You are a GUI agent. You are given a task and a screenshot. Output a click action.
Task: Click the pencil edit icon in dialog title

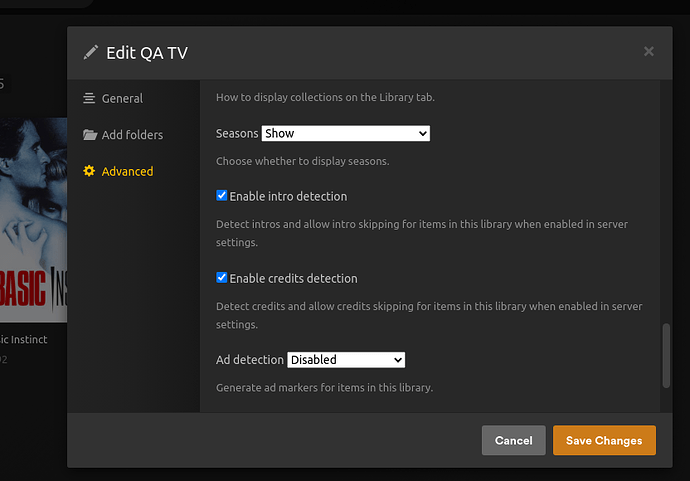91,52
